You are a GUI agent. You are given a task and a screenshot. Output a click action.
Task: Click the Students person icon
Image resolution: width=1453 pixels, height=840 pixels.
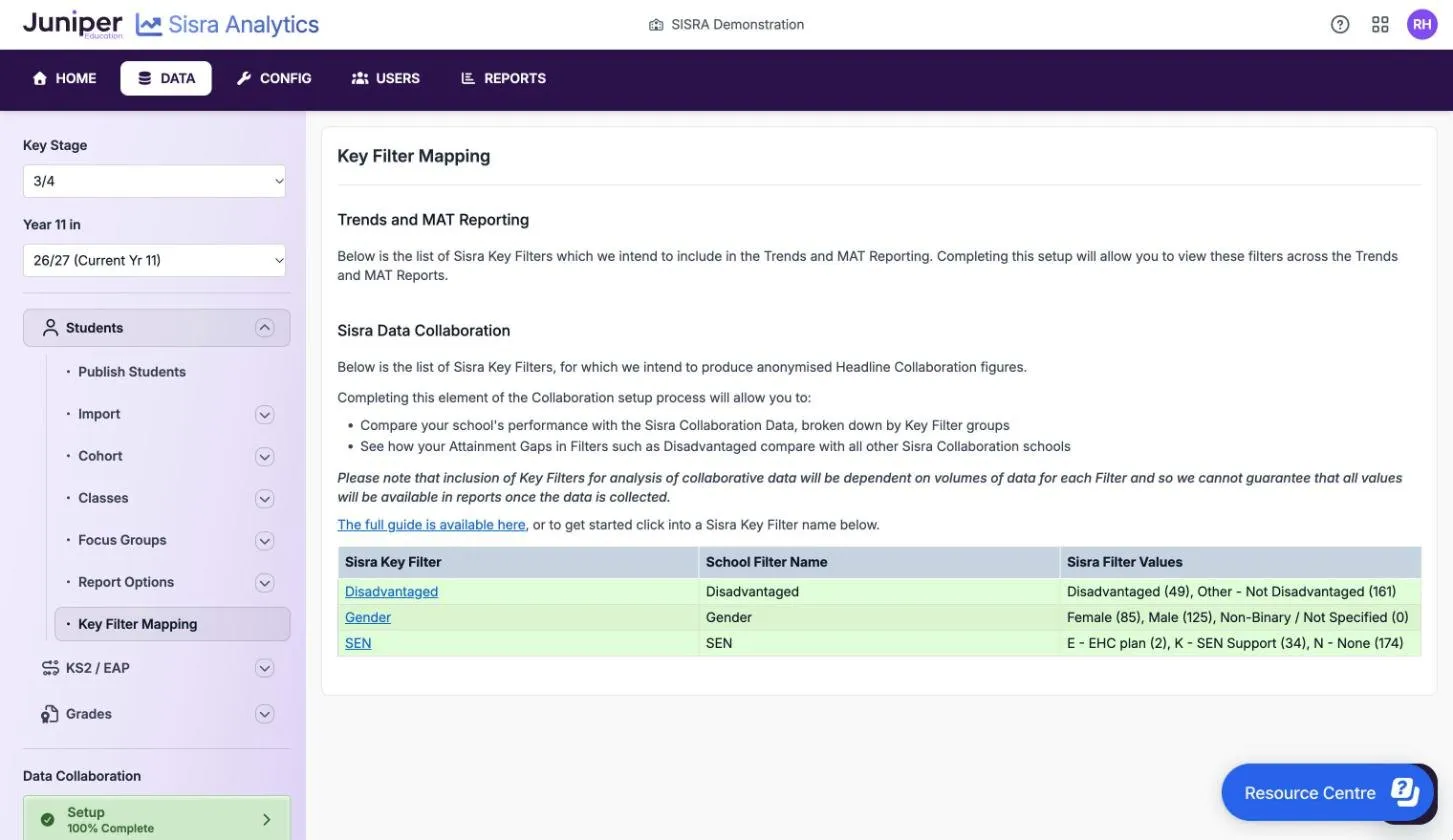[x=50, y=328]
